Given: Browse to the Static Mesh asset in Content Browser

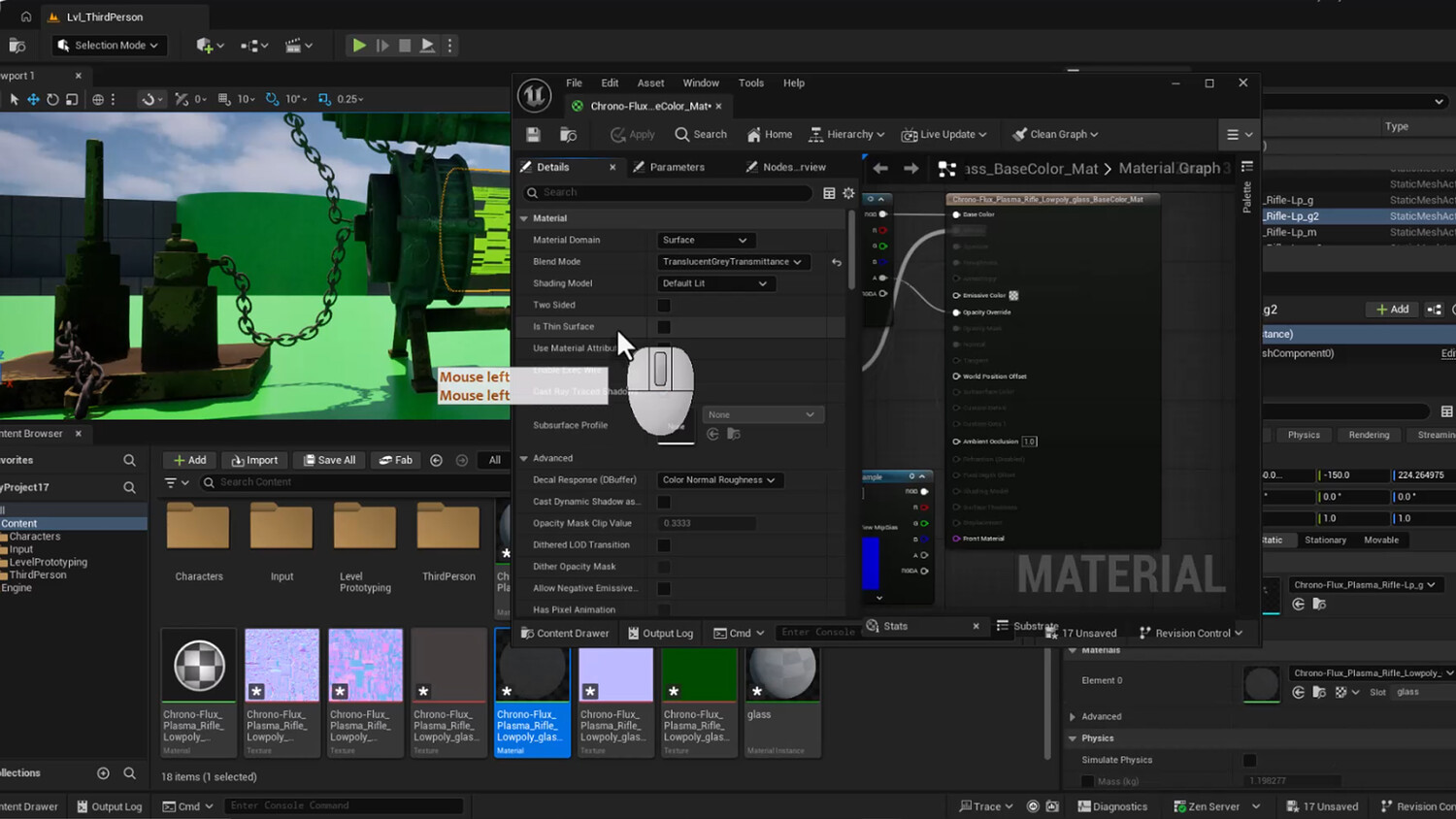Looking at the screenshot, I should [x=1319, y=604].
